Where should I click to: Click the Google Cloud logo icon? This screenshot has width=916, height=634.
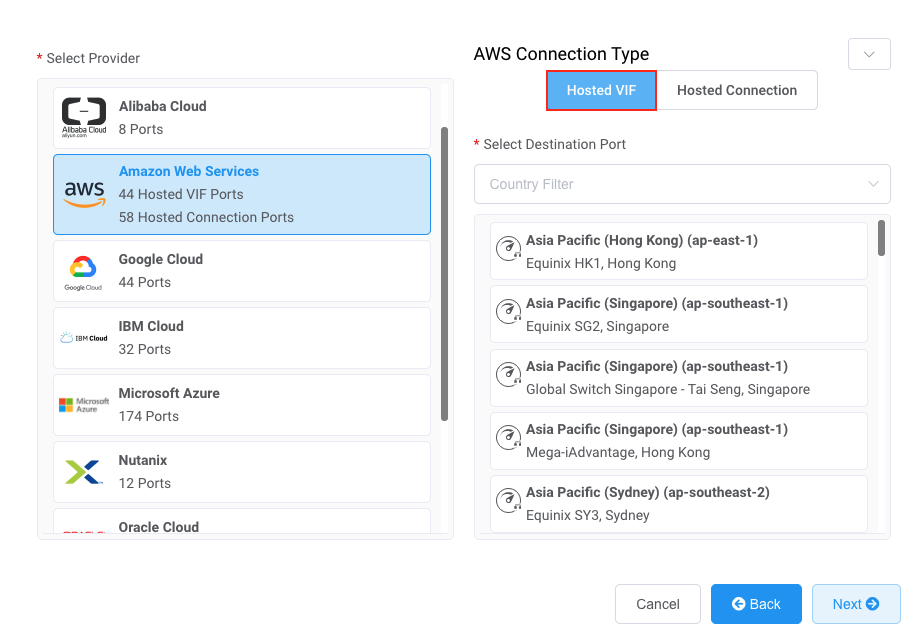(x=83, y=272)
